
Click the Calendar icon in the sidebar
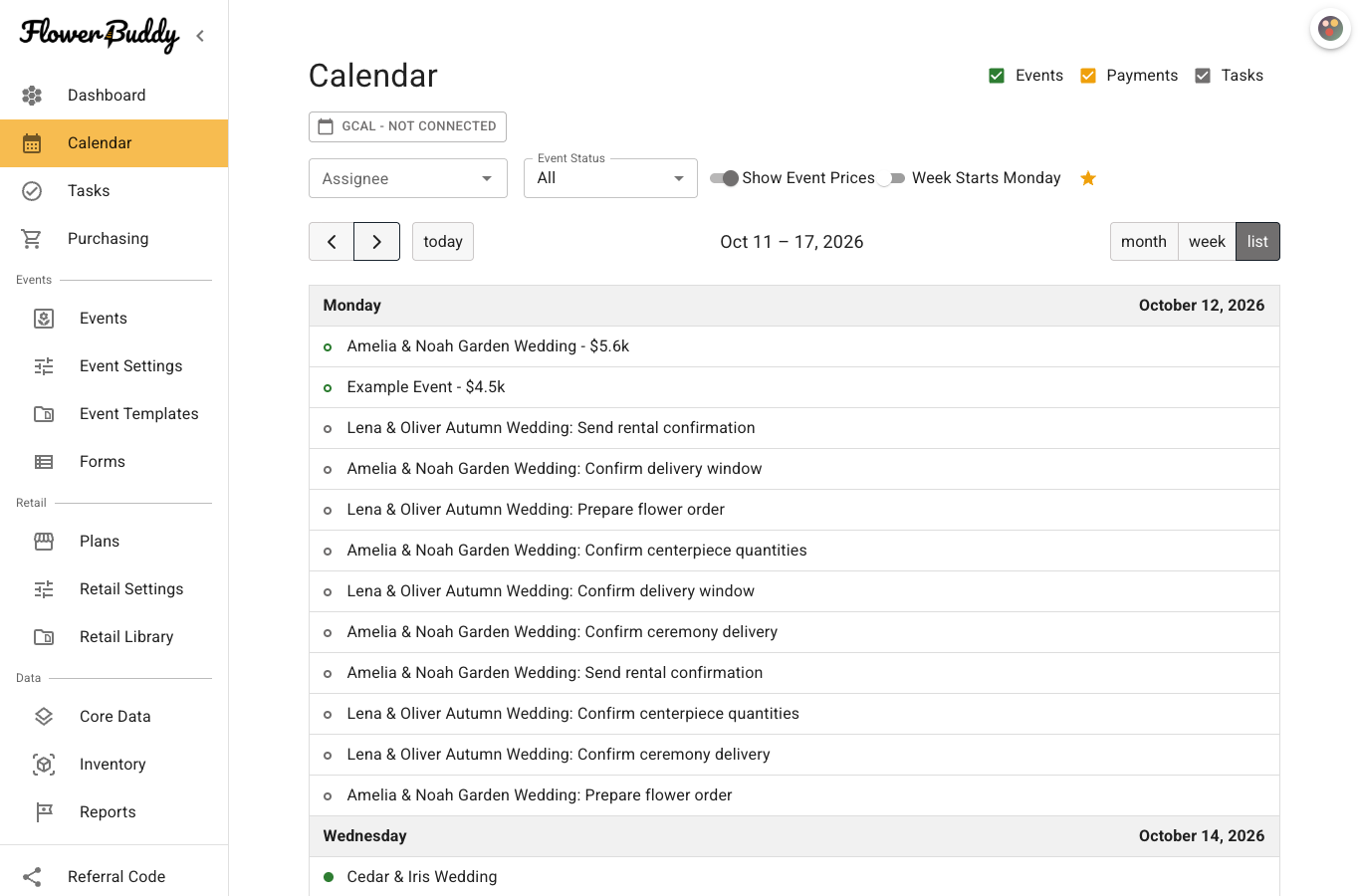[32, 143]
